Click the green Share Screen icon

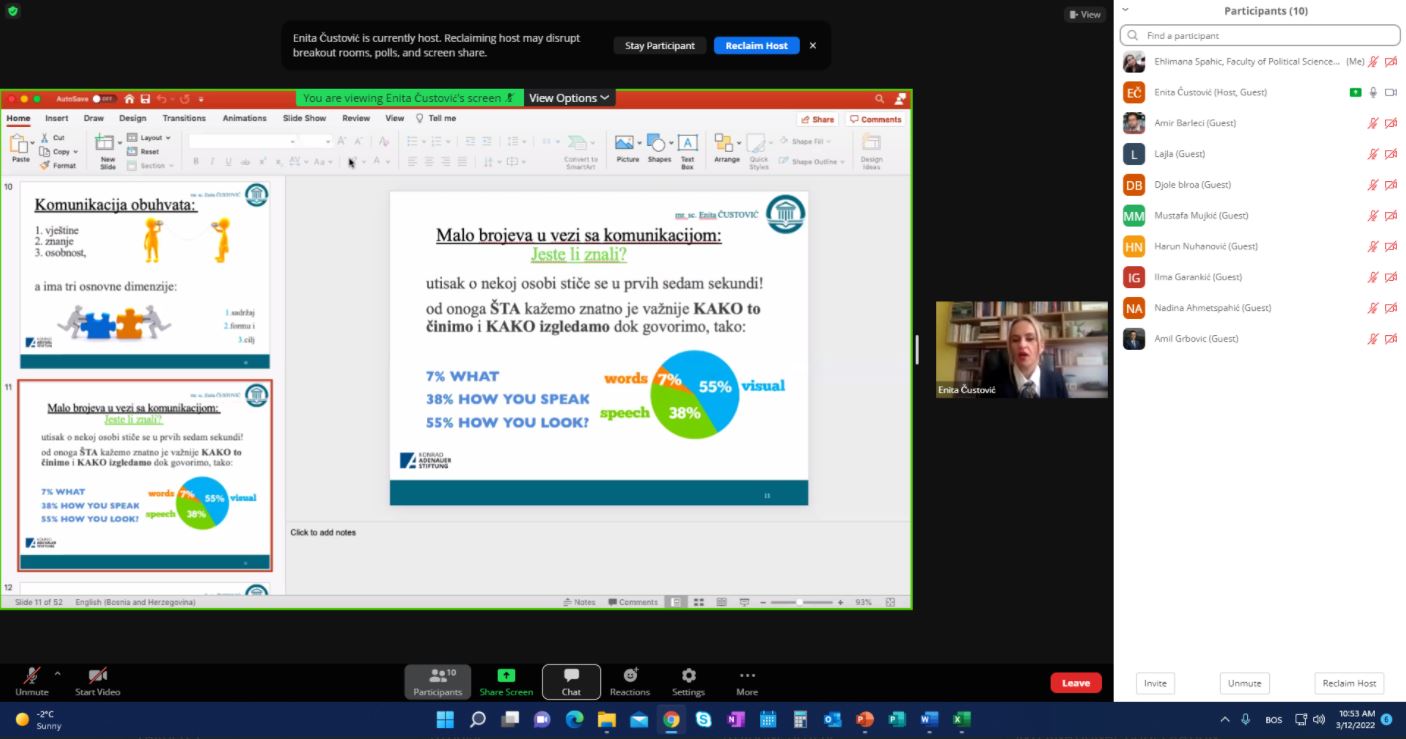point(506,676)
